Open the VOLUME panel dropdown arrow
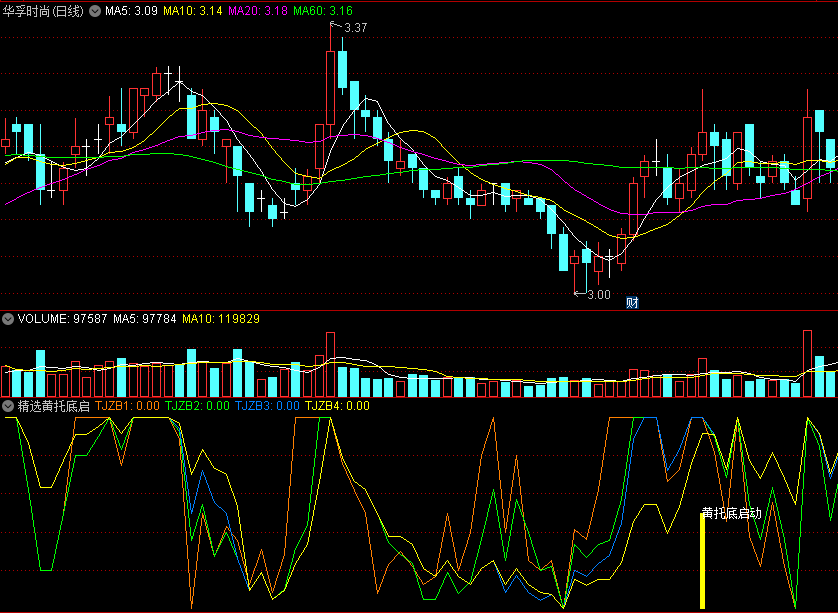838x613 pixels. click(x=7, y=319)
